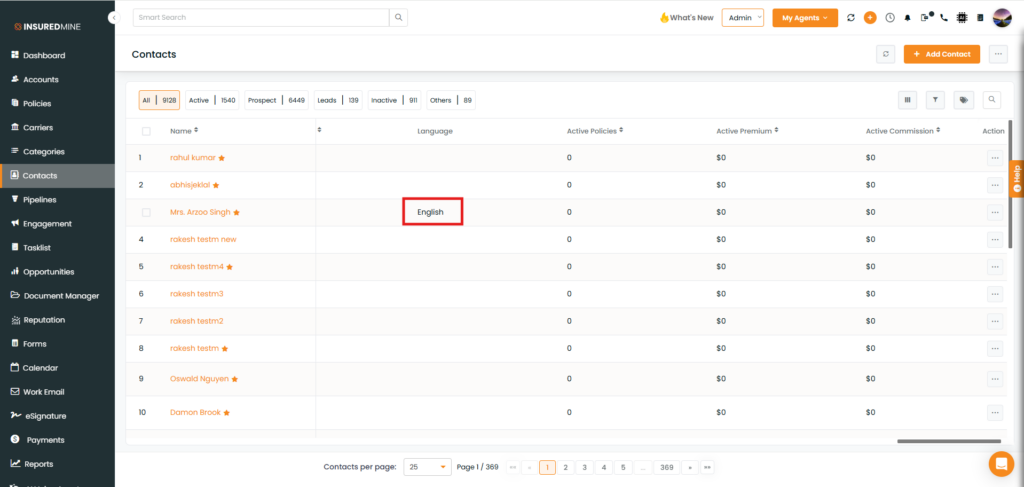Switch to the Prospect filter tab
The width and height of the screenshot is (1024, 487).
pos(276,100)
